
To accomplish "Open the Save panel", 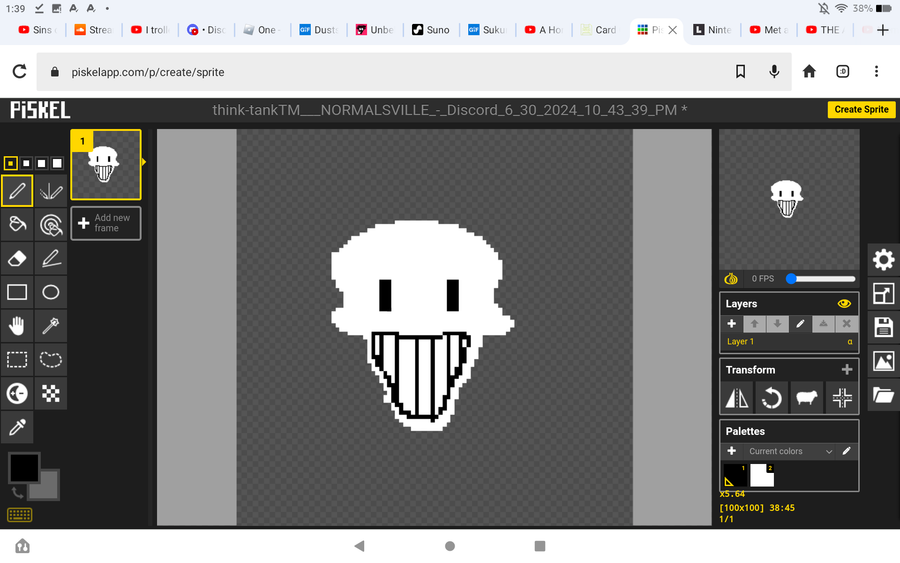I will tap(883, 327).
